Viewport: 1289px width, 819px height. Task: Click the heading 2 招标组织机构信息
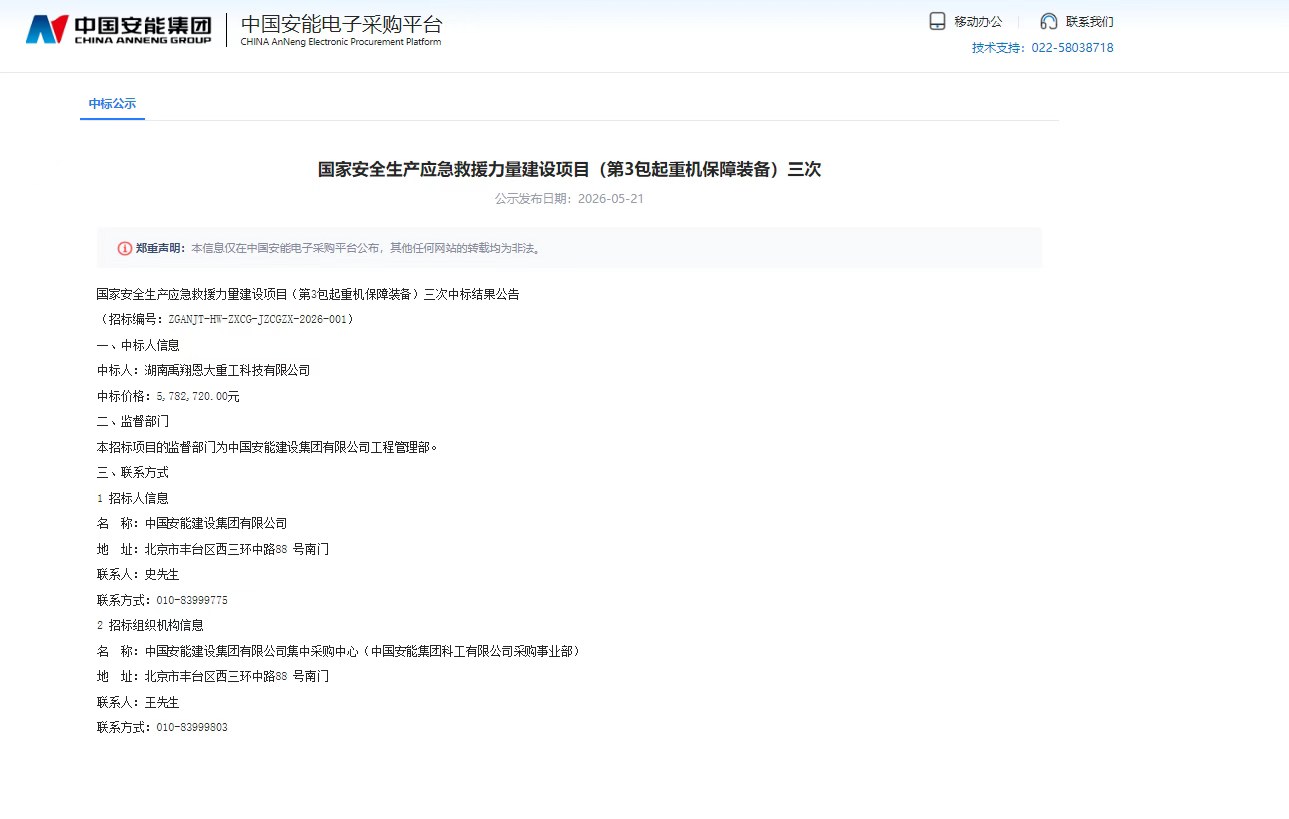click(x=150, y=625)
